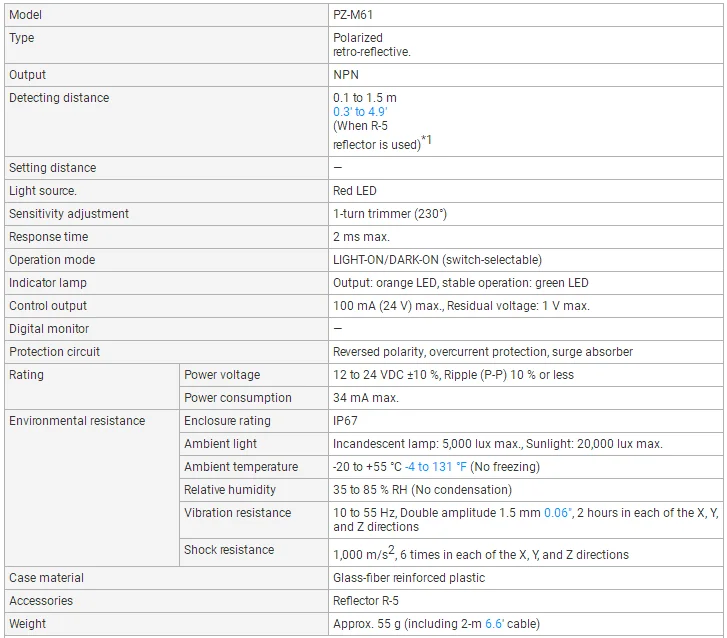Screen dimensions: 727x638
Task: Click the 'Weight' row label
Action: (x=27, y=624)
